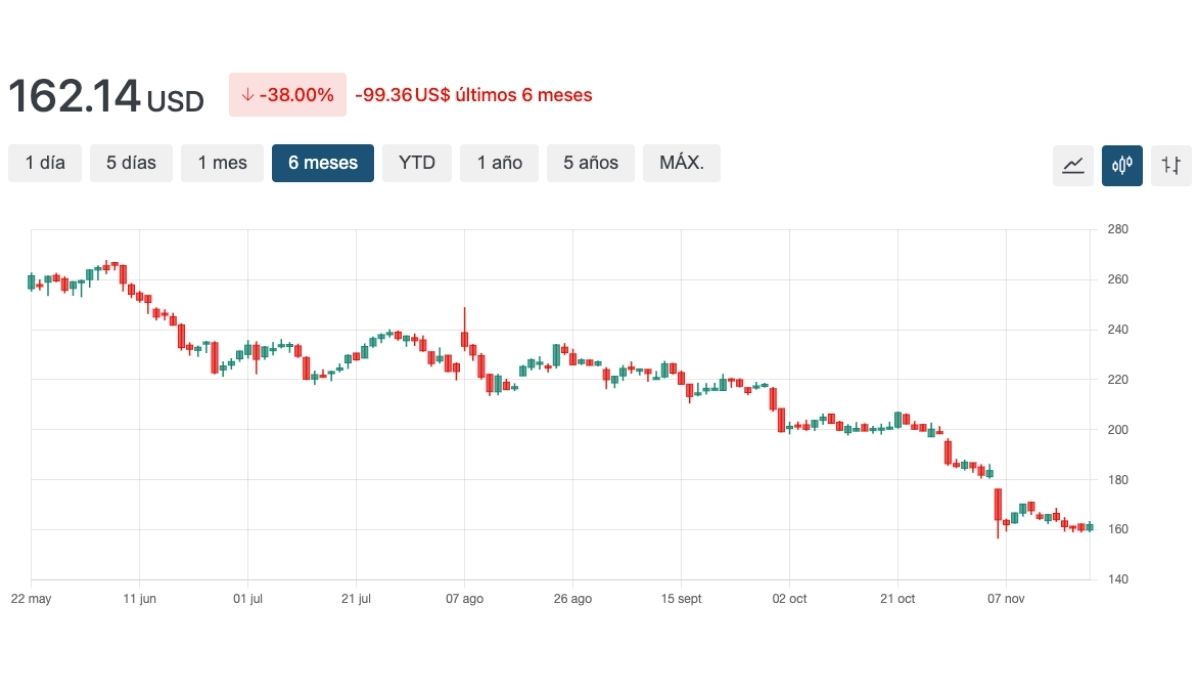Select the 1 día time range
Image resolution: width=1200 pixels, height=675 pixels.
pos(45,163)
